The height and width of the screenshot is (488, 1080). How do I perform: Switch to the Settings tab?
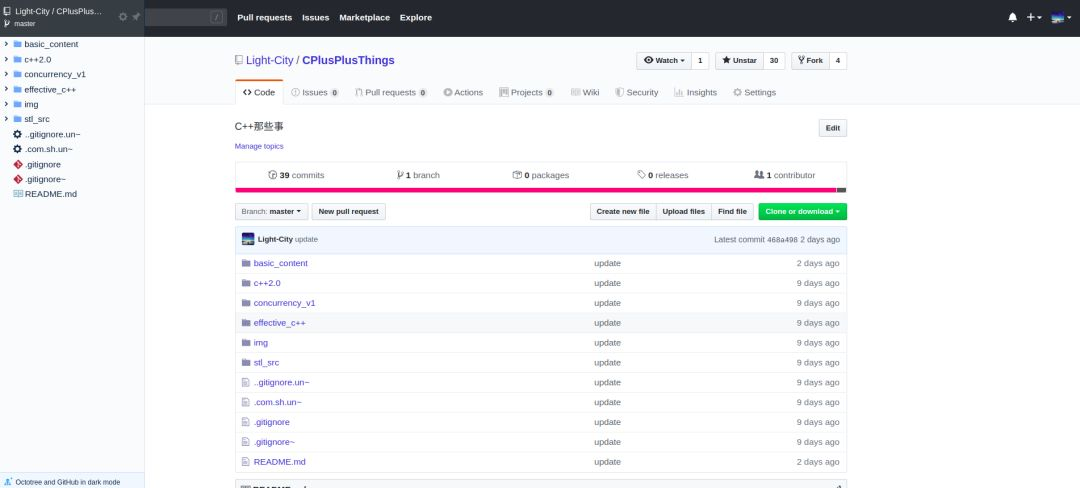754,92
